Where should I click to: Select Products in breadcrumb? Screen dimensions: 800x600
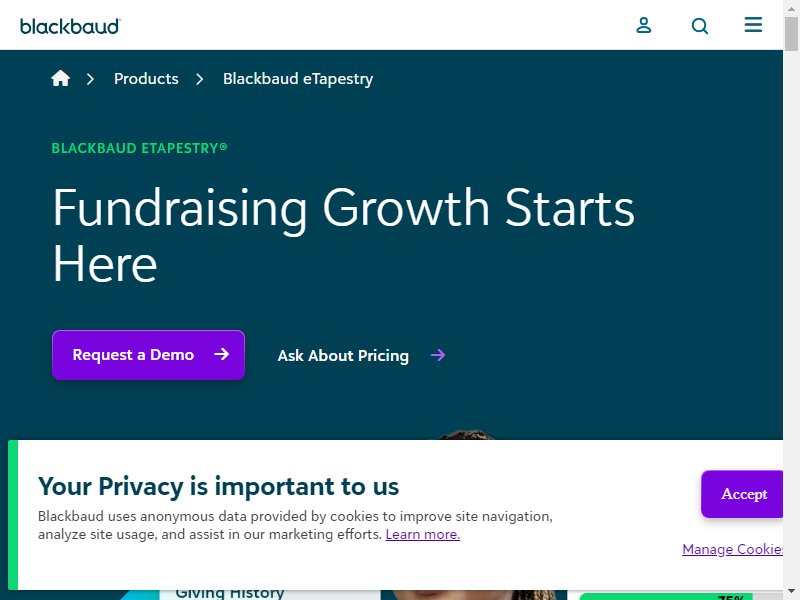coord(146,79)
